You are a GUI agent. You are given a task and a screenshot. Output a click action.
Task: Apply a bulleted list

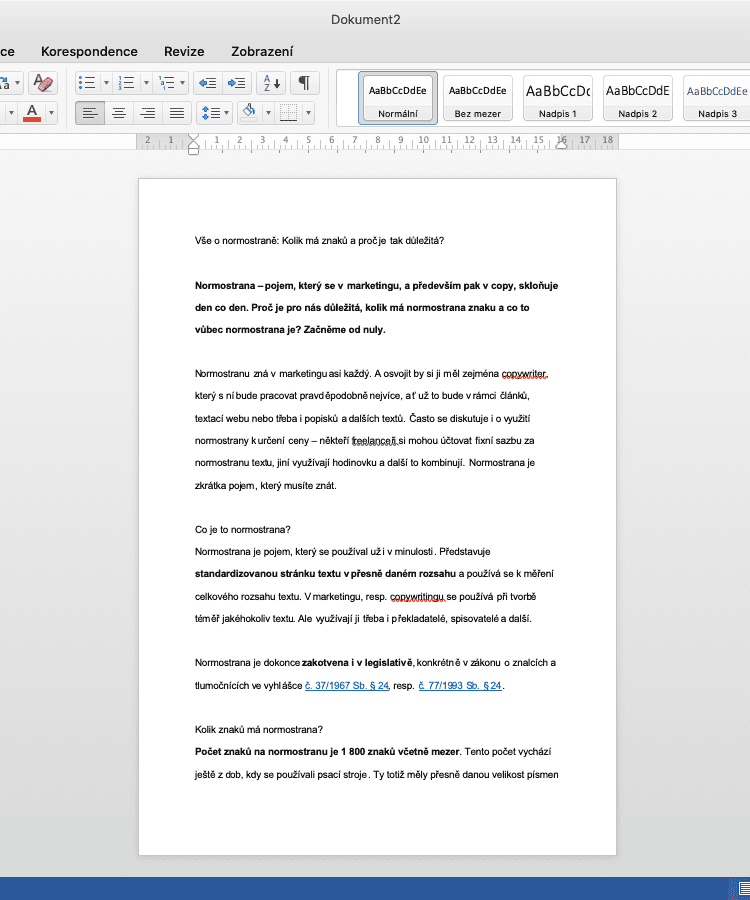(x=87, y=82)
